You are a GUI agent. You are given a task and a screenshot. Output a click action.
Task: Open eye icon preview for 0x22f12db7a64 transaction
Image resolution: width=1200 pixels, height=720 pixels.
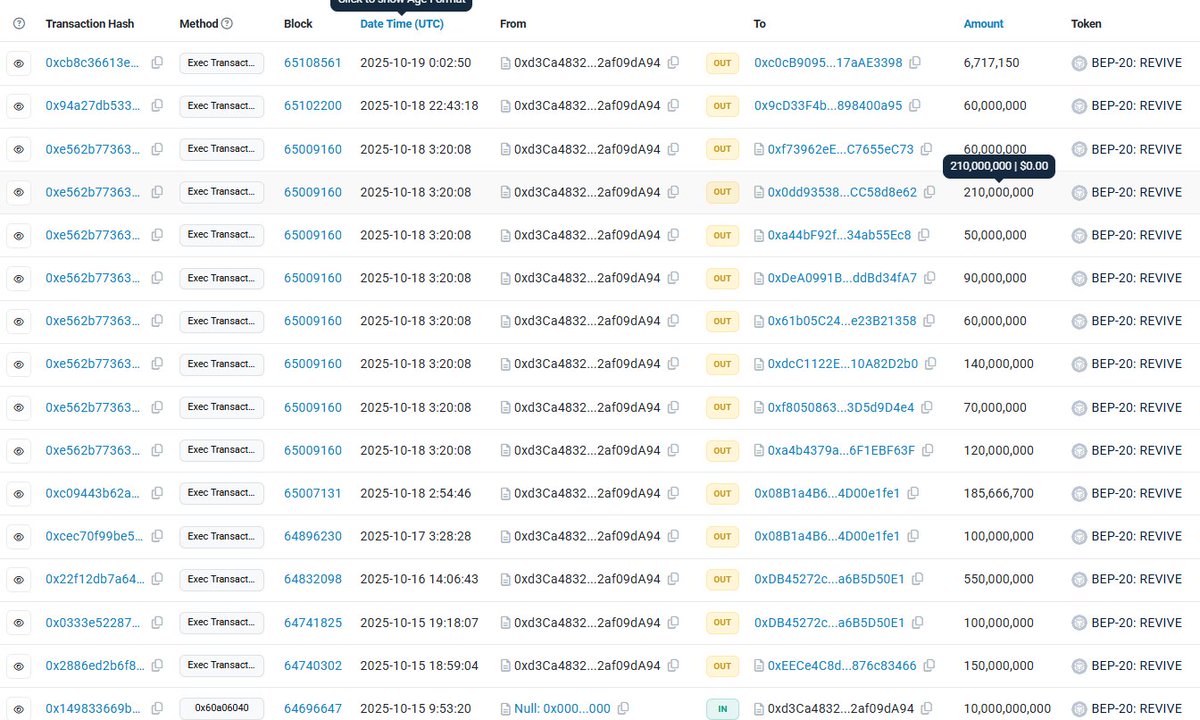click(18, 580)
